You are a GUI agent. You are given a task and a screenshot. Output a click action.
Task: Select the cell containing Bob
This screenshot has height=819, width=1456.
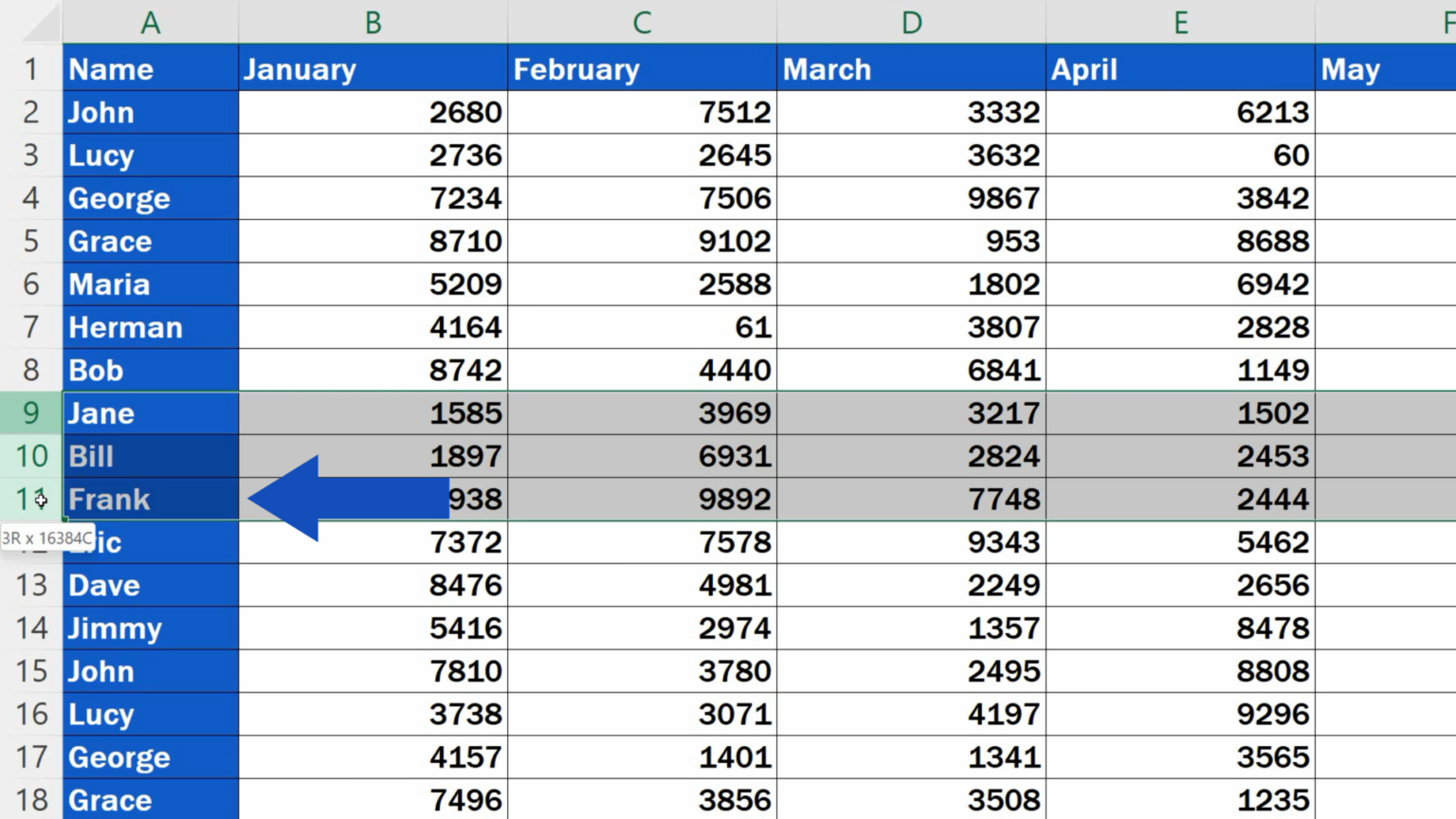[x=150, y=371]
